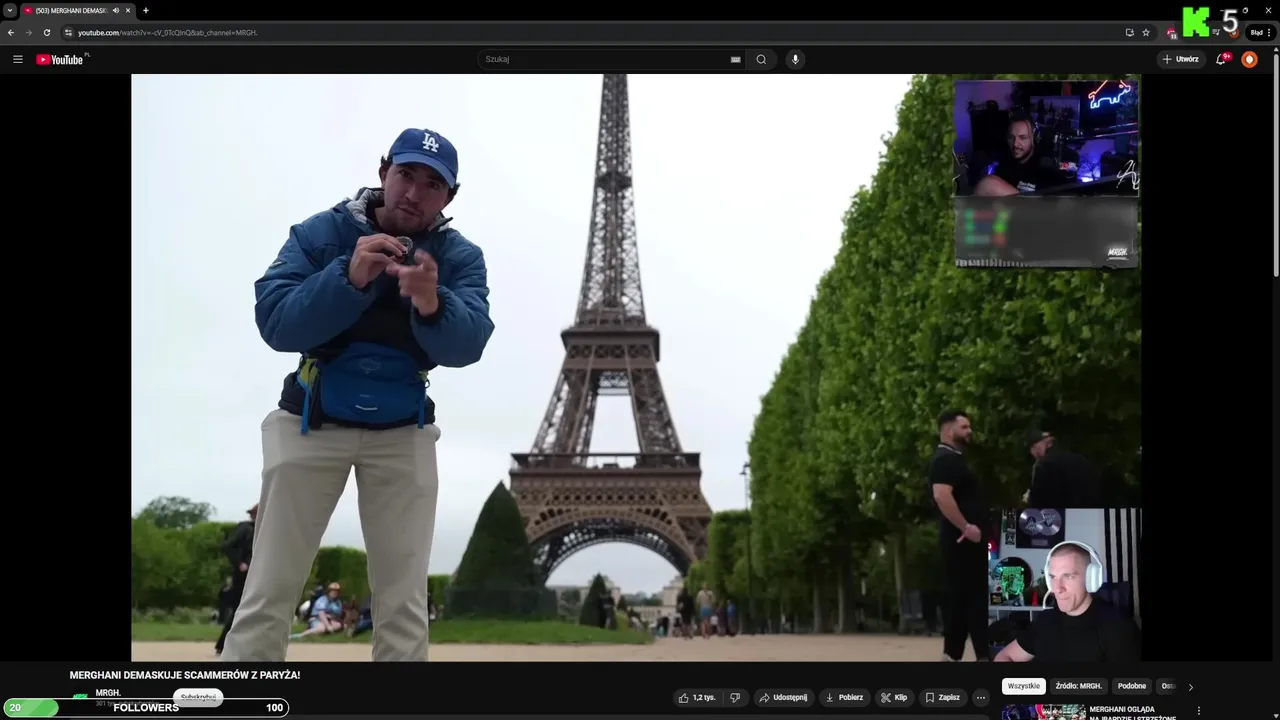Viewport: 1280px width, 720px height.
Task: Click the magnifier search button
Action: coord(761,59)
